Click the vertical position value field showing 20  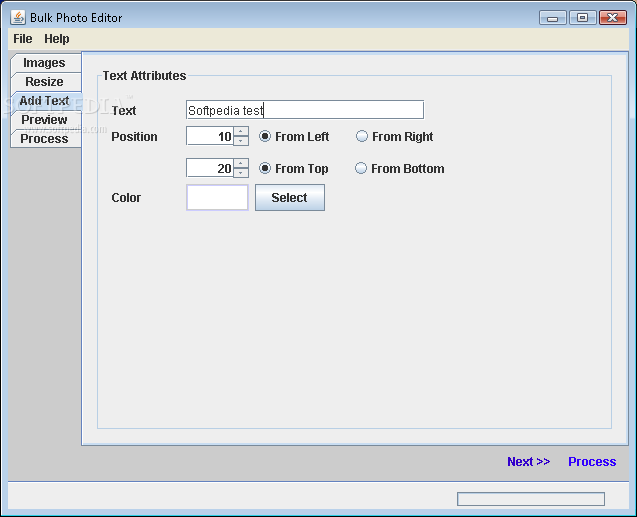[210, 168]
